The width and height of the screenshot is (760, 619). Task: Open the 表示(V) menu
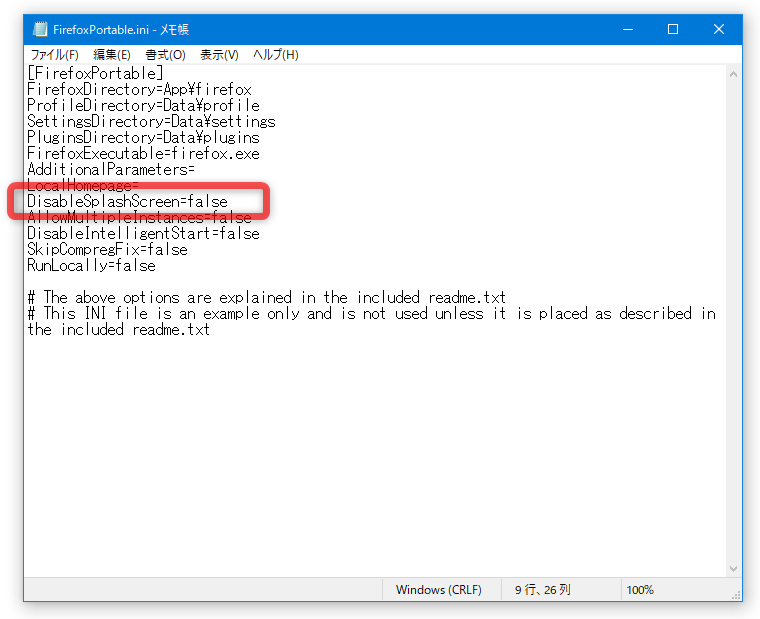[220, 55]
